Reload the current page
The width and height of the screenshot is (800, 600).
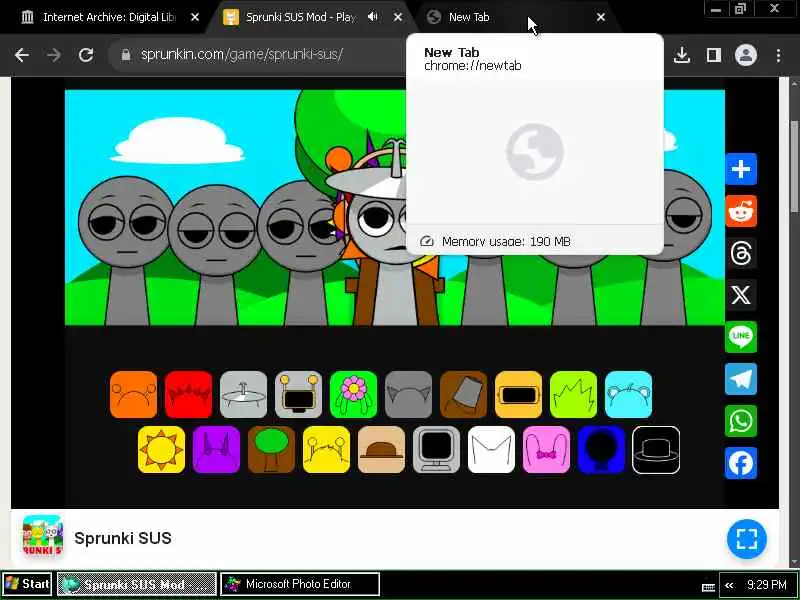pos(86,55)
